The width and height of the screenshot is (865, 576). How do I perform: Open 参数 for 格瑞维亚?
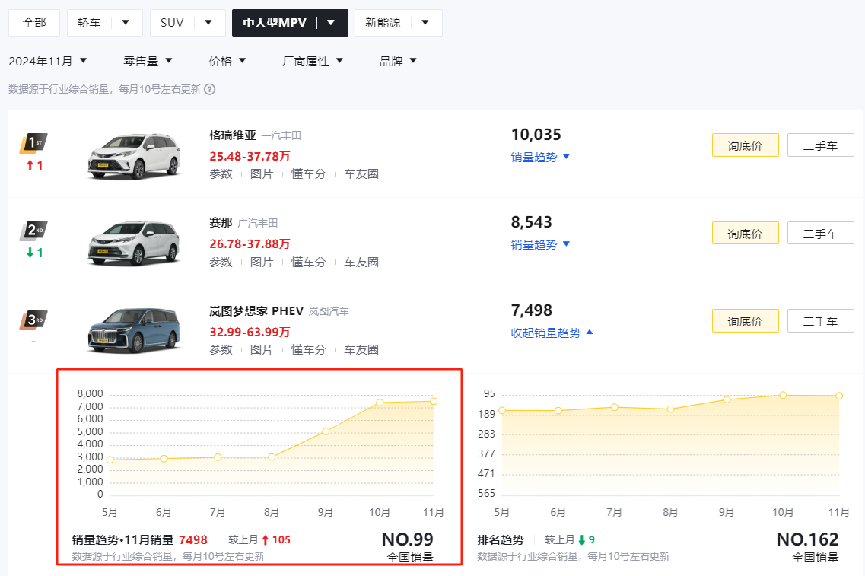[221, 174]
